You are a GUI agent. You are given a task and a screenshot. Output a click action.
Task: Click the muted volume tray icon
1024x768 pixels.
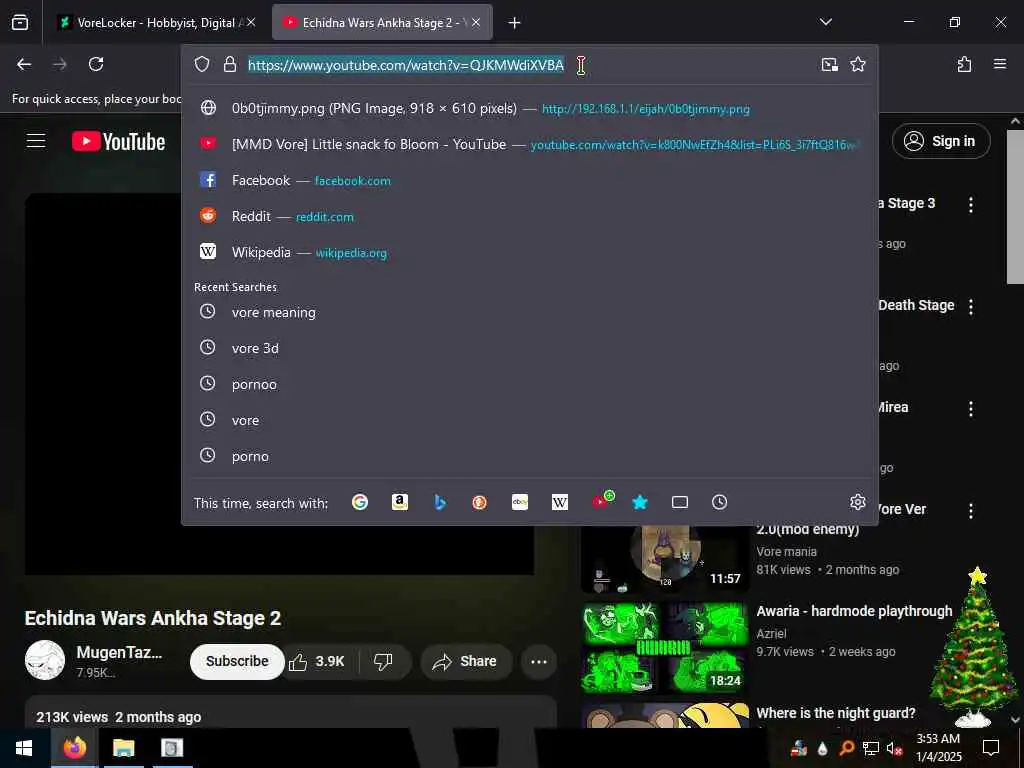point(894,748)
